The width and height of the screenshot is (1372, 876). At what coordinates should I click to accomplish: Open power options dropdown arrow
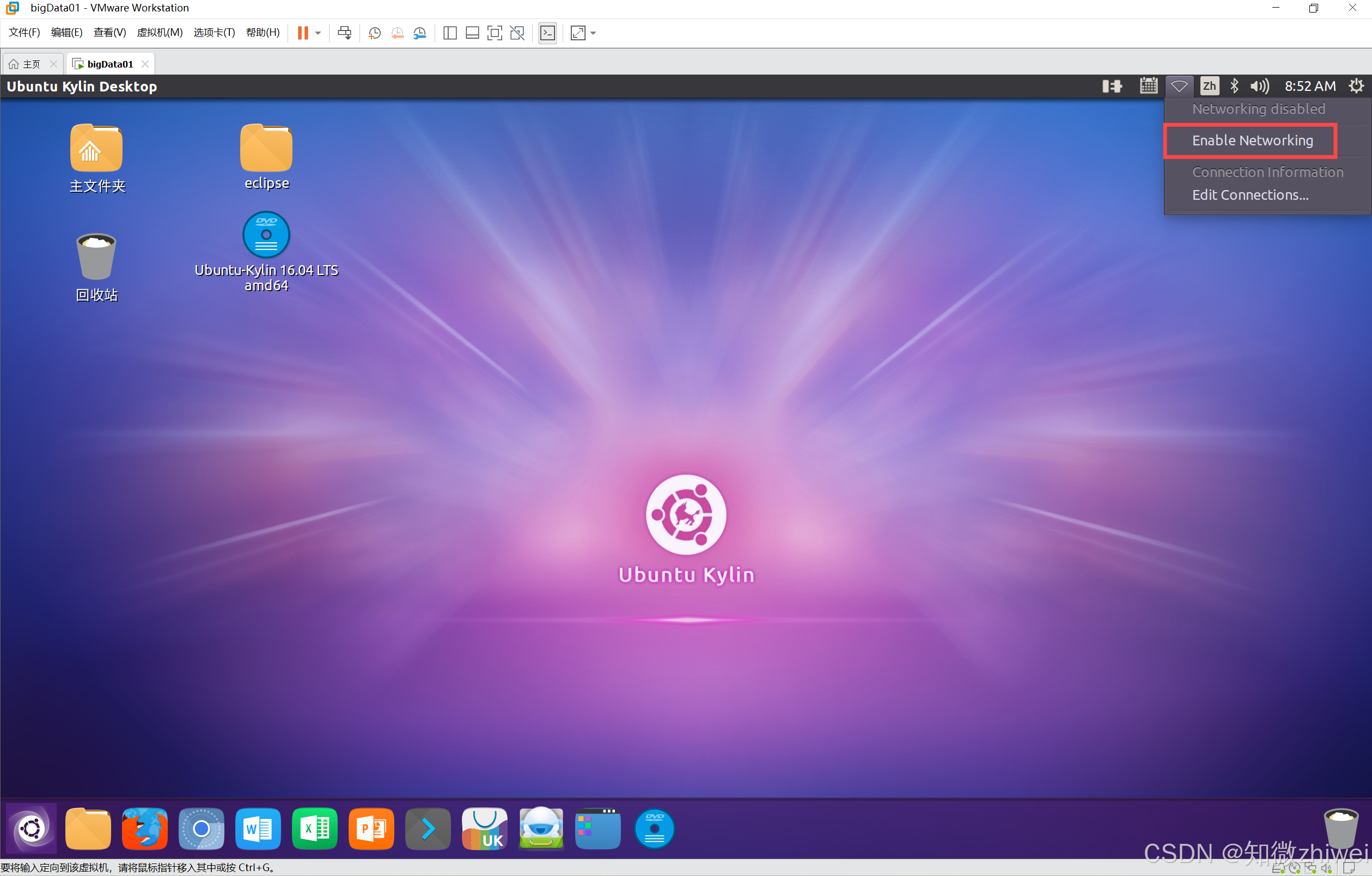(x=318, y=33)
